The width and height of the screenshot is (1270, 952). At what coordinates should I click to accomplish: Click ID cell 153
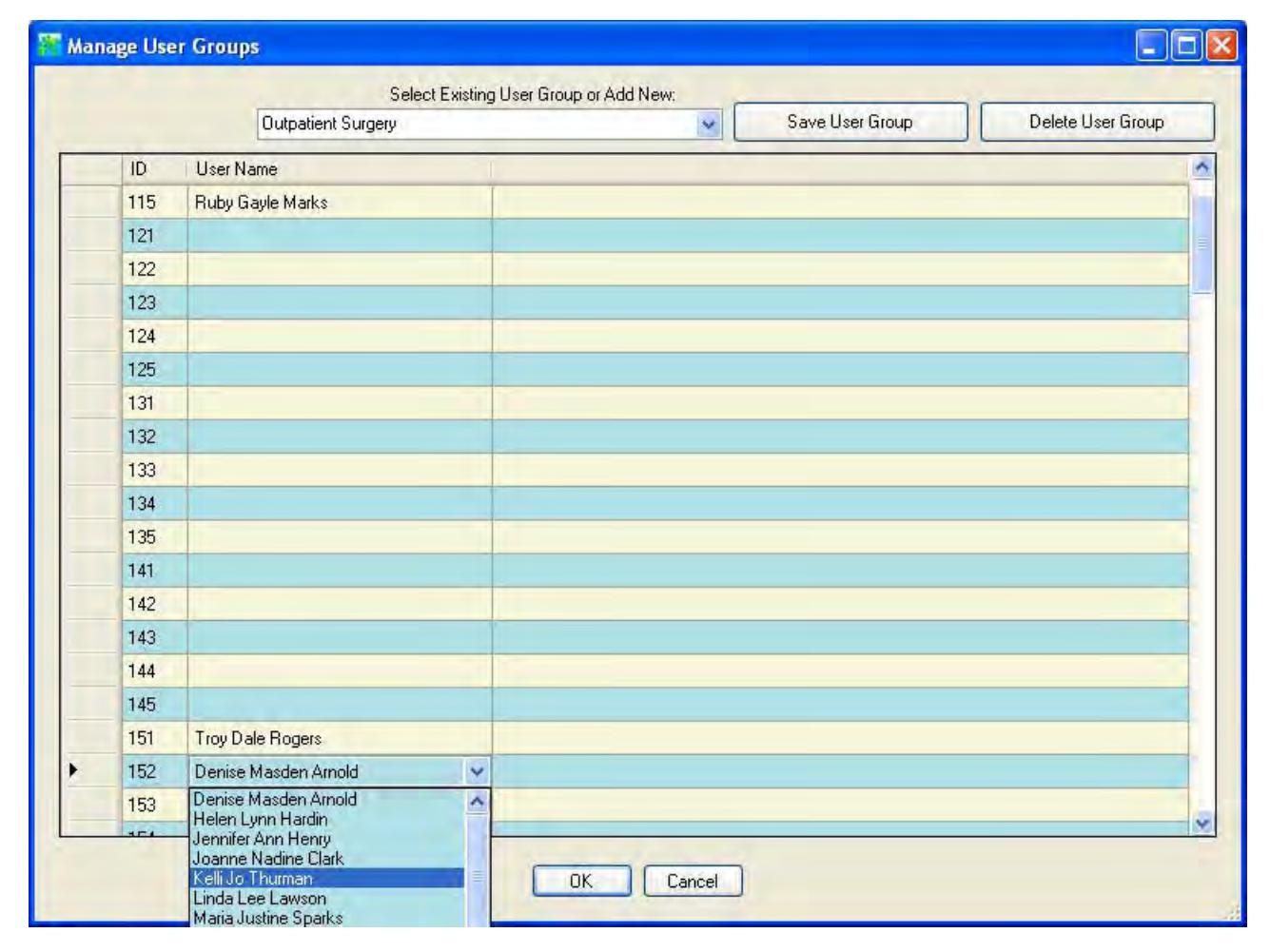pyautogui.click(x=155, y=806)
